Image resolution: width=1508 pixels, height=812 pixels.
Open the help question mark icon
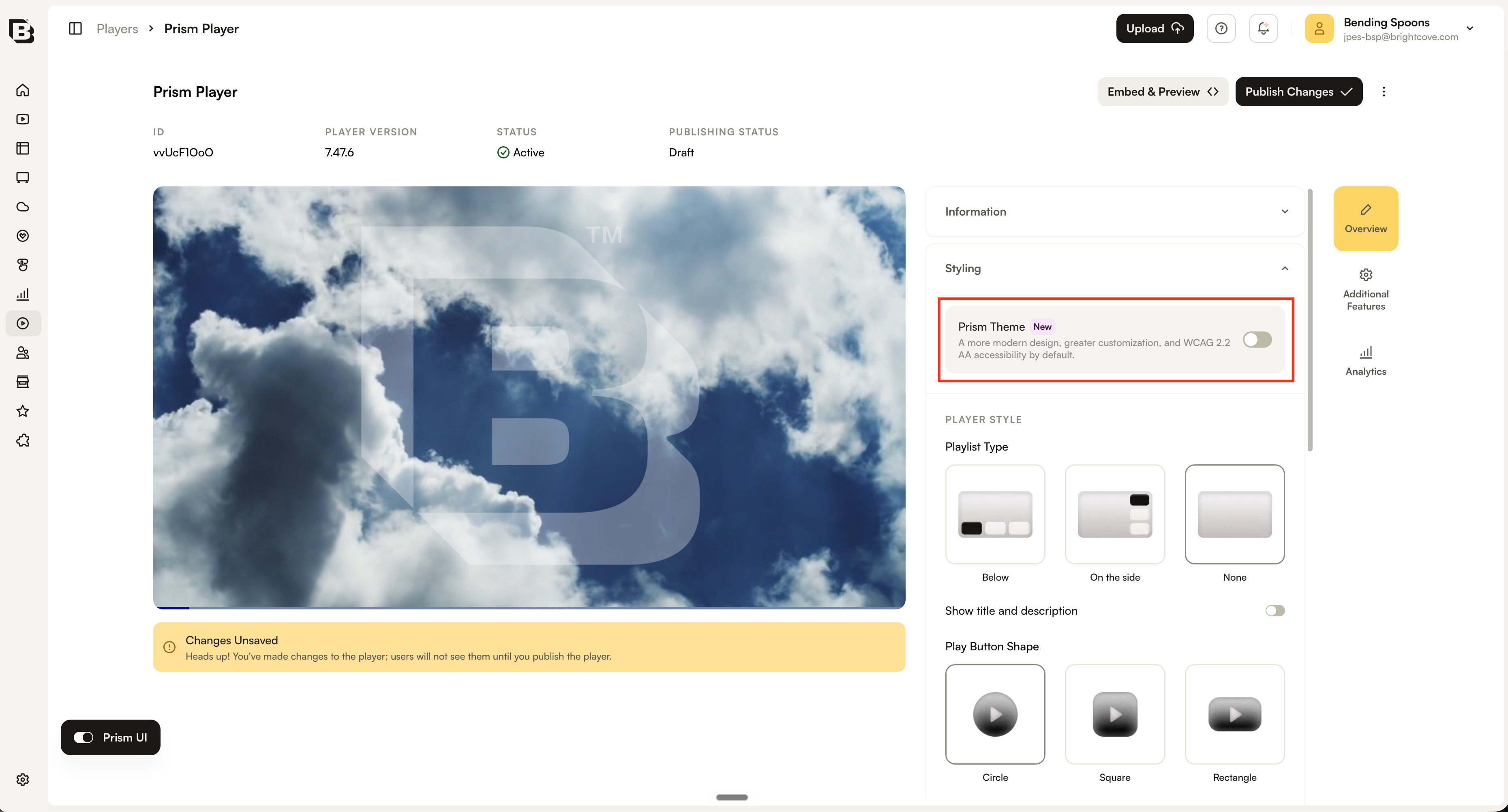[x=1221, y=29]
